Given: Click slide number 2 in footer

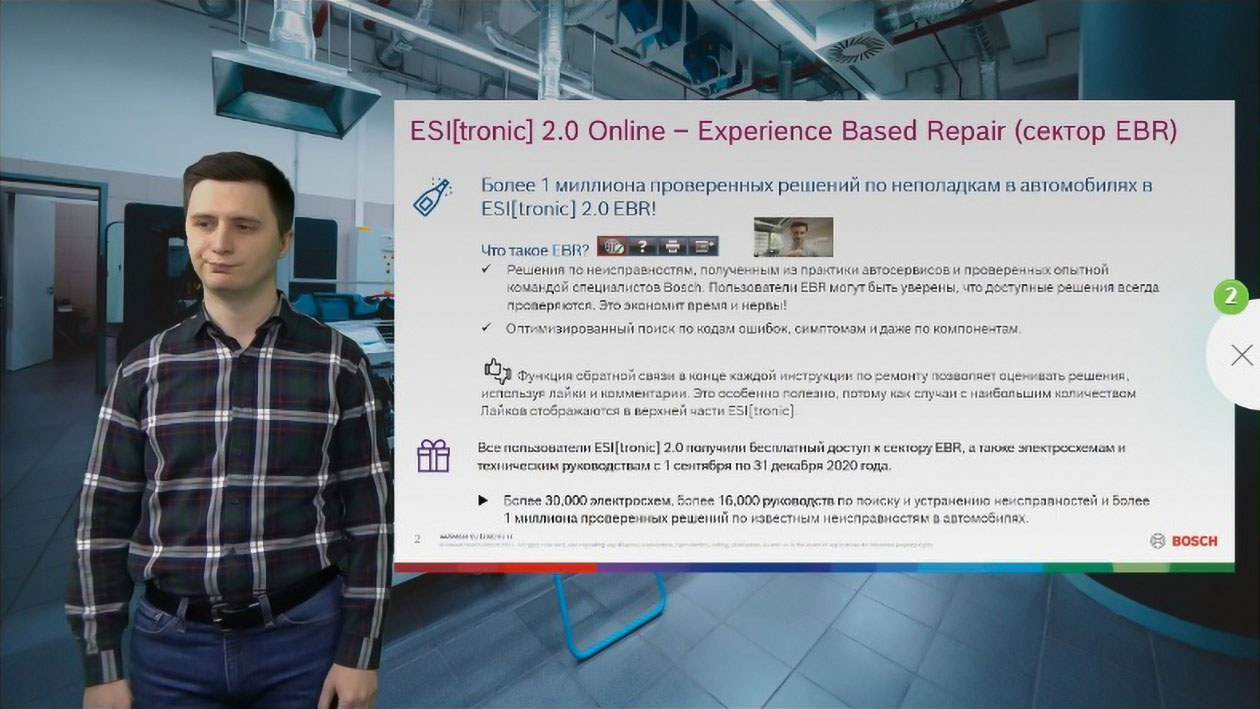Looking at the screenshot, I should [417, 539].
